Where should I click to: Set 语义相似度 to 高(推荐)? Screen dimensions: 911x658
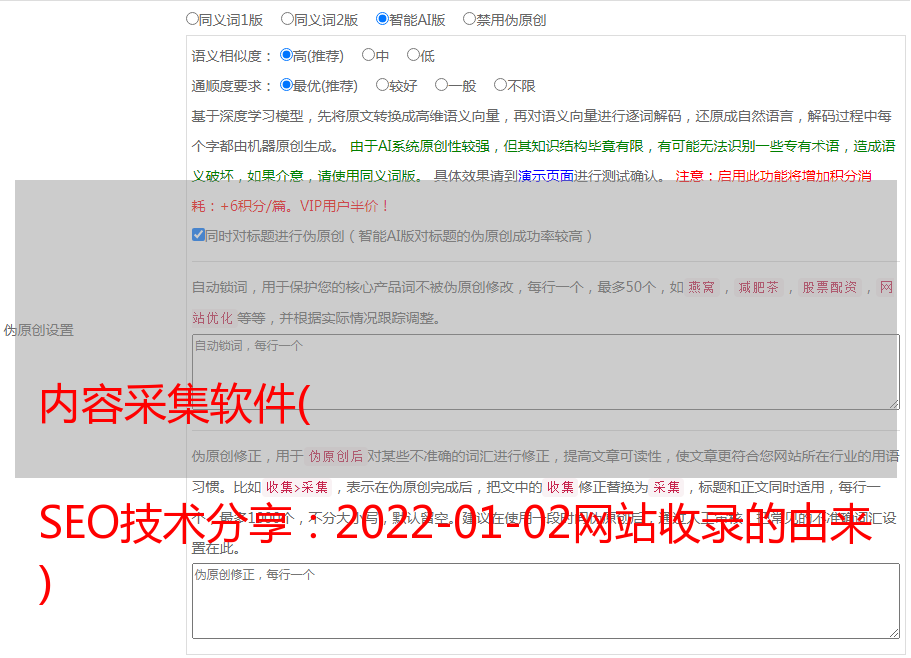(x=286, y=55)
